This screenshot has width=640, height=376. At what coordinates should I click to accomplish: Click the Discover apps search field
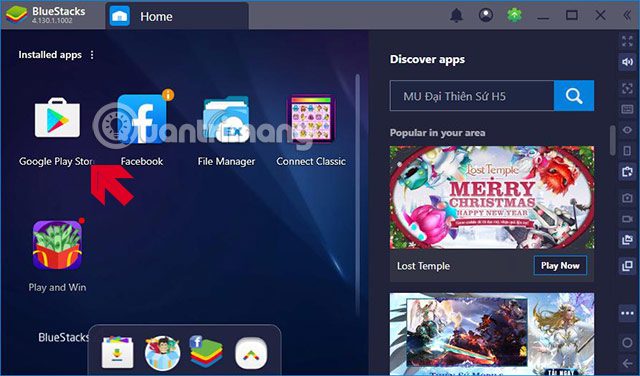tap(472, 96)
